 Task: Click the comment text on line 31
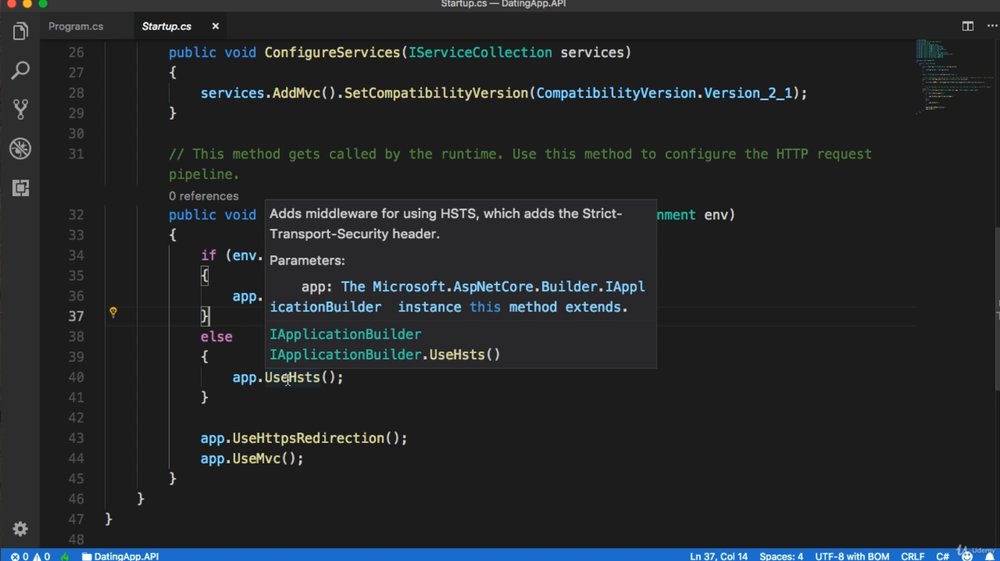[x=520, y=164]
